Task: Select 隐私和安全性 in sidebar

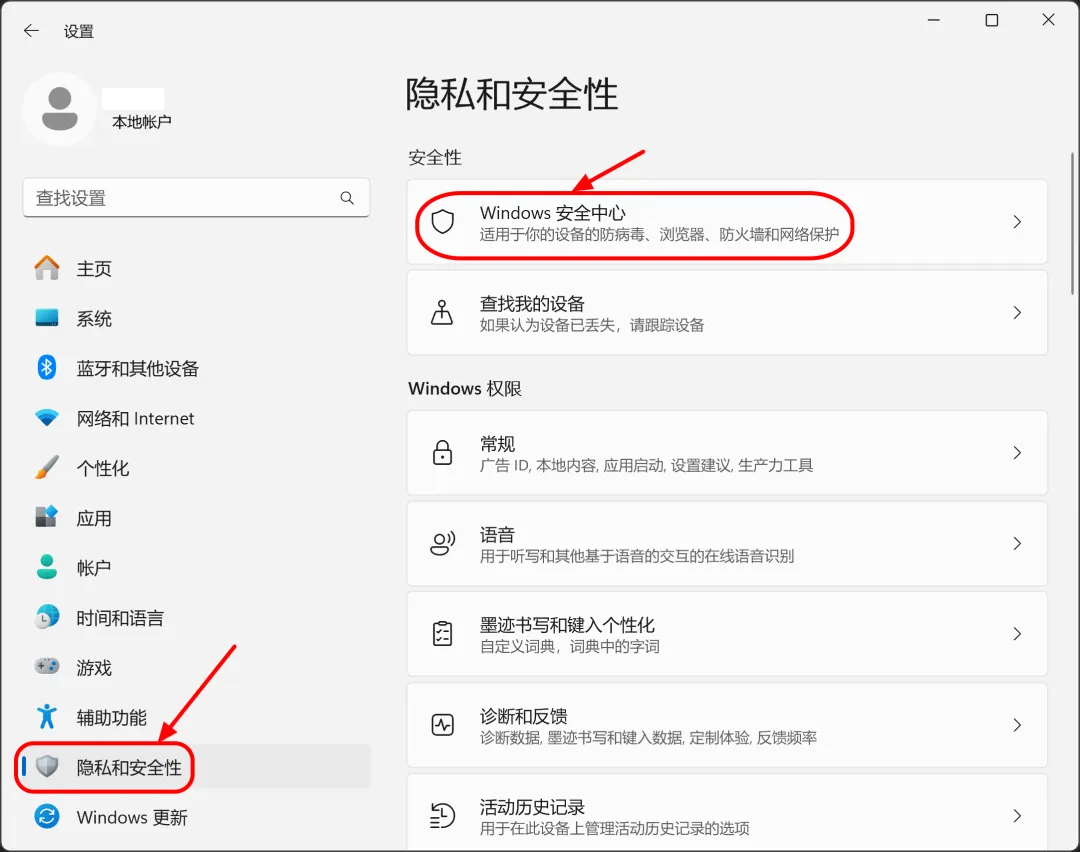Action: pyautogui.click(x=196, y=767)
